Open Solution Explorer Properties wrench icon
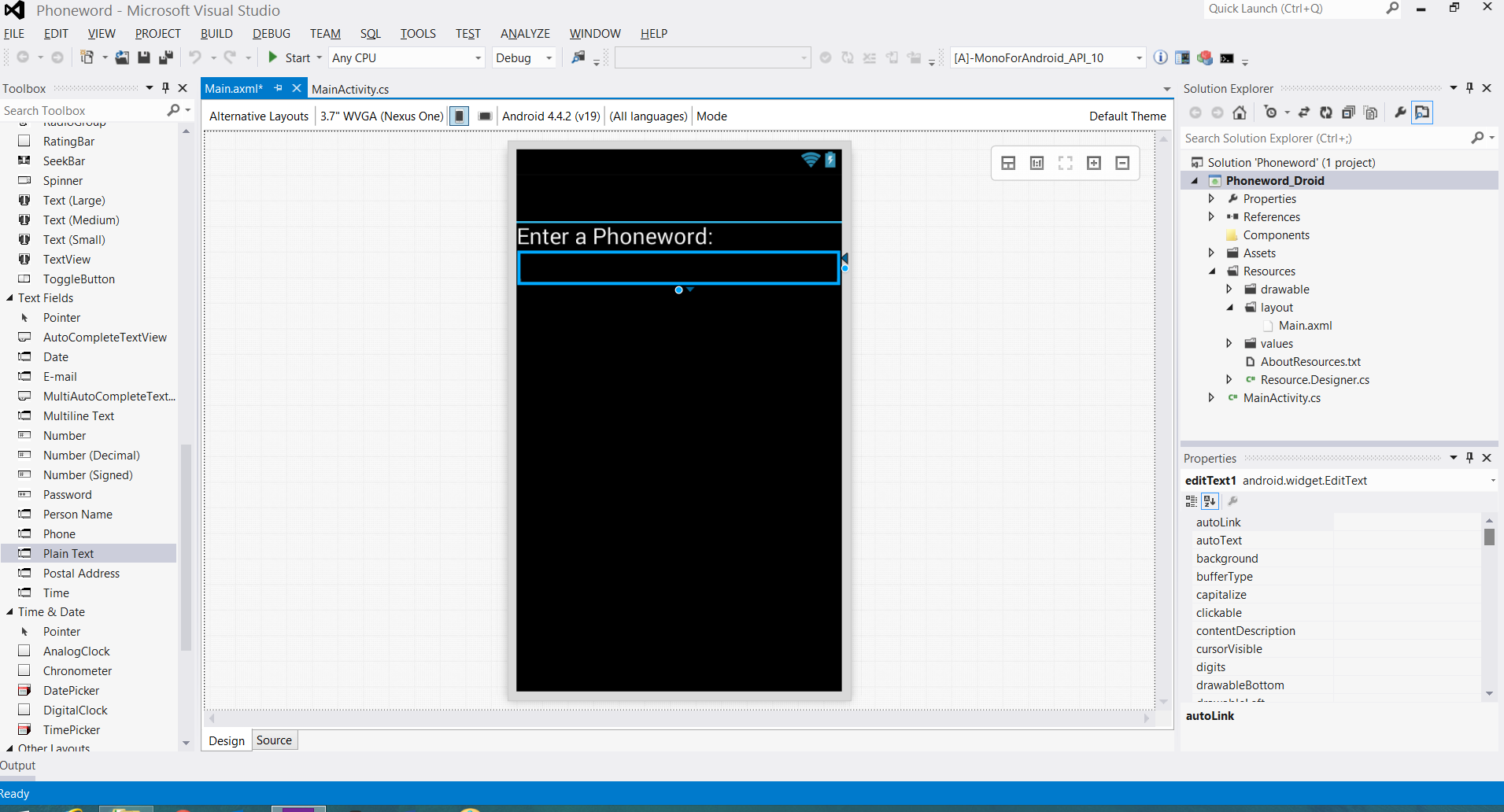 [x=1399, y=113]
